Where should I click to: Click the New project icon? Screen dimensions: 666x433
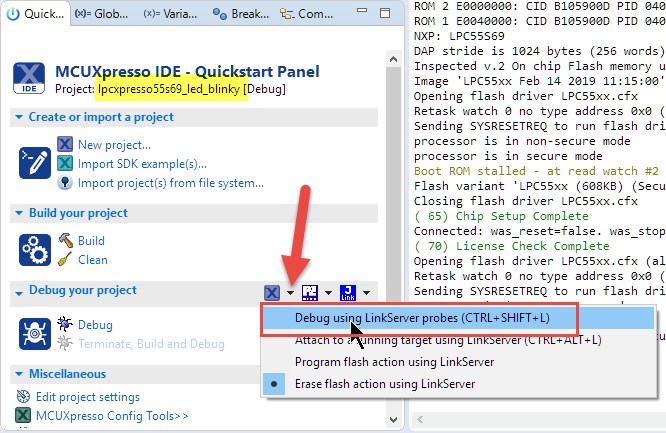coord(66,145)
